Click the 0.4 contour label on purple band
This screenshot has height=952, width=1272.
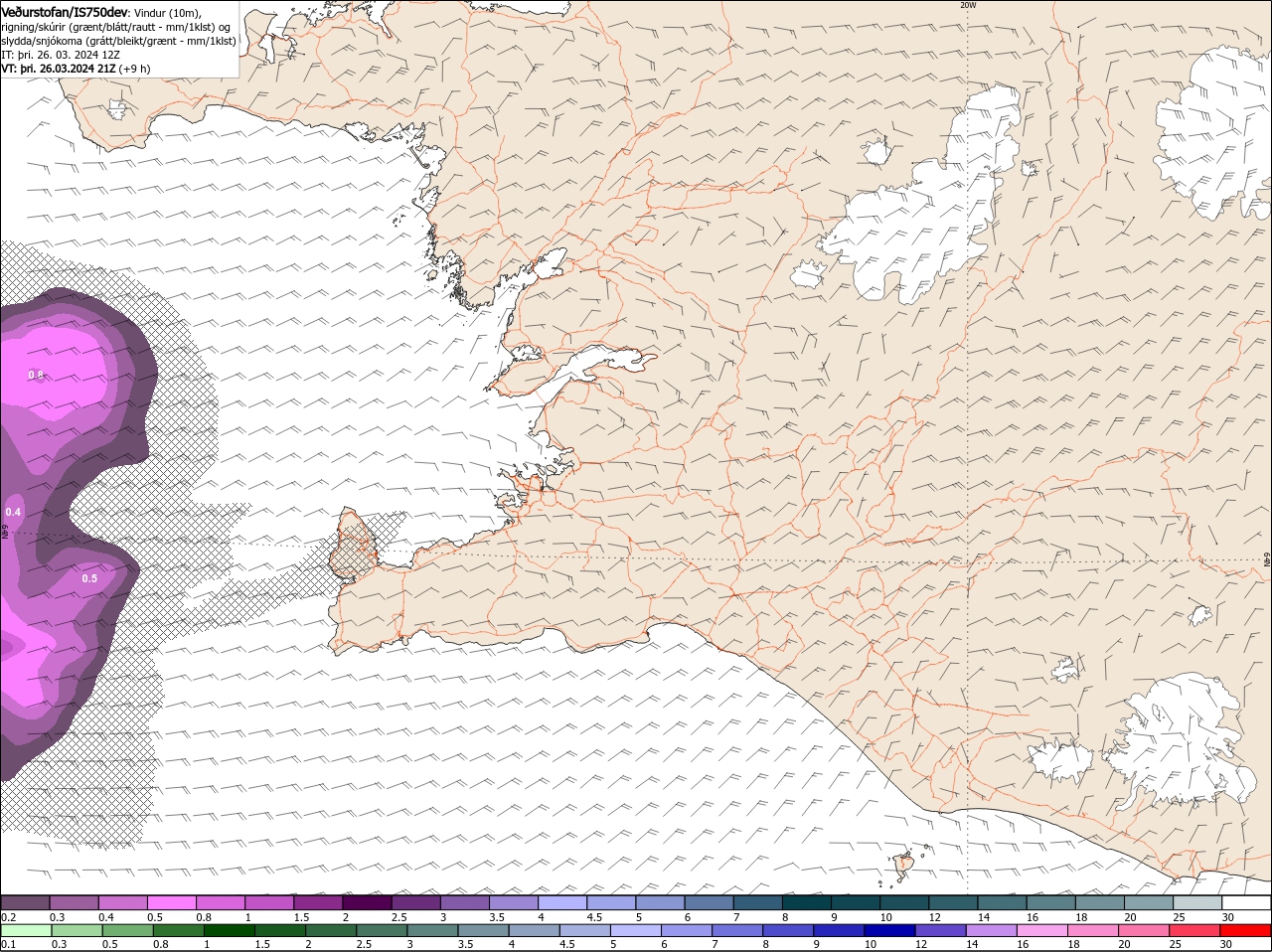[x=13, y=512]
